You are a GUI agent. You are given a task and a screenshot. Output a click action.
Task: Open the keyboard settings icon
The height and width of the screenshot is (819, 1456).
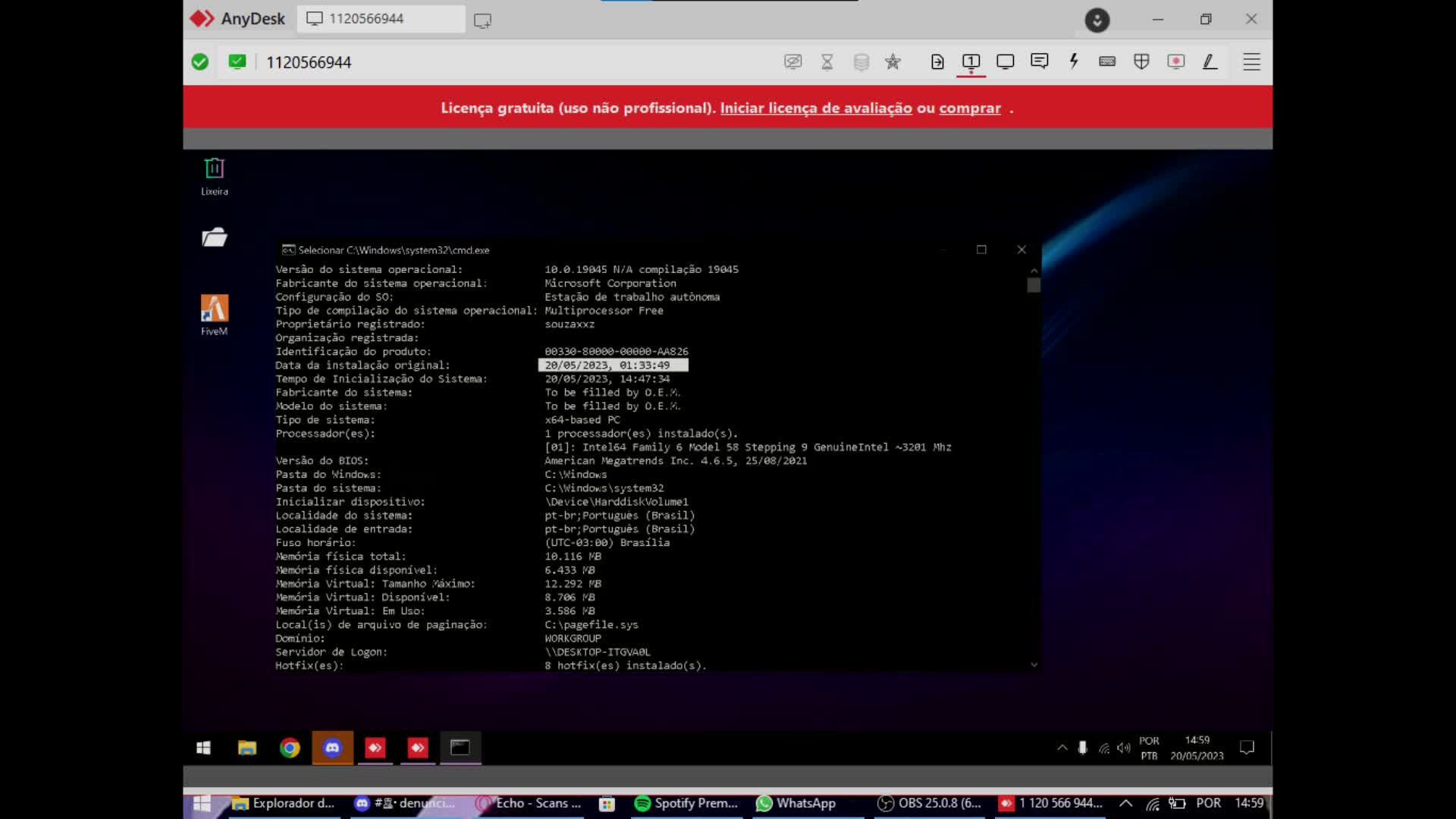[x=1107, y=61]
